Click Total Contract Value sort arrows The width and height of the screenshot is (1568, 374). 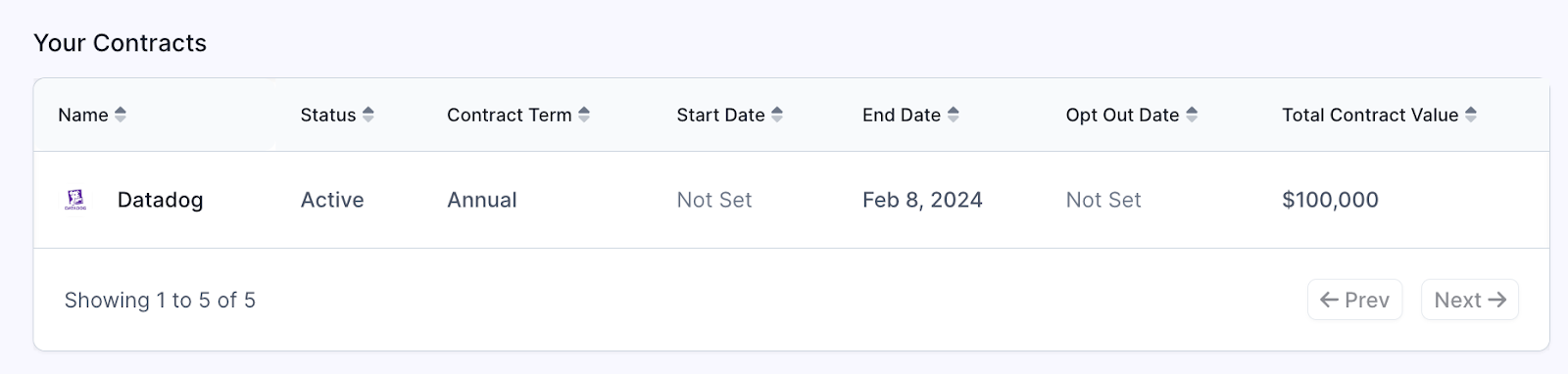(1471, 115)
